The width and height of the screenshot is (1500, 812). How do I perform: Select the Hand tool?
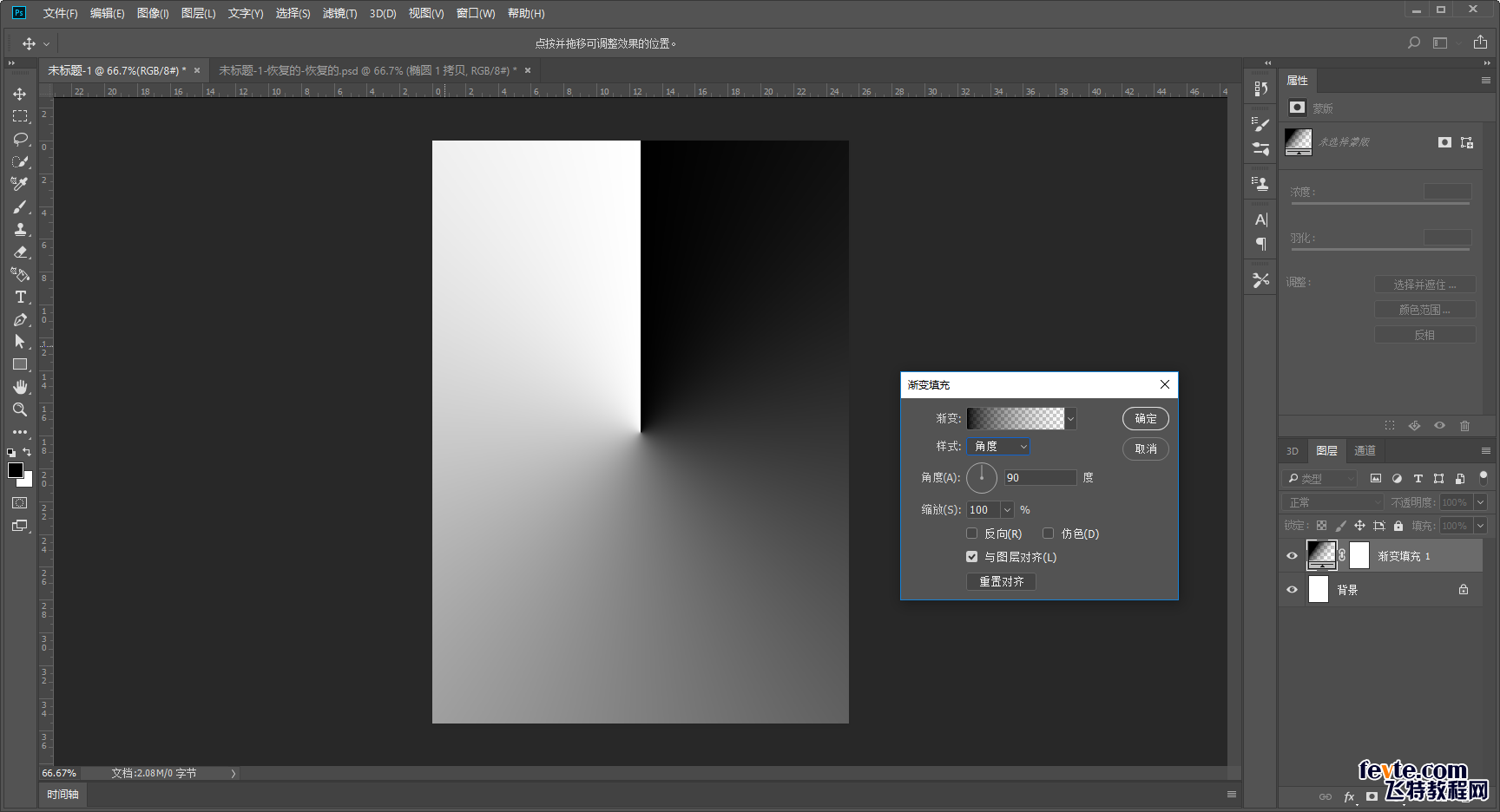point(20,387)
